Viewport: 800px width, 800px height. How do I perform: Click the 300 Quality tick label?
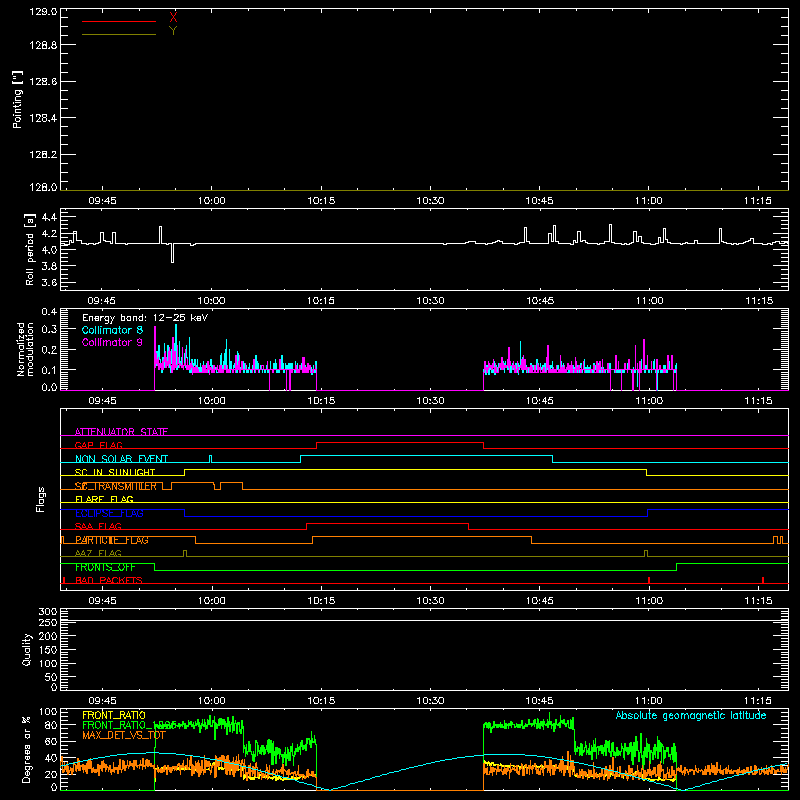[x=47, y=612]
